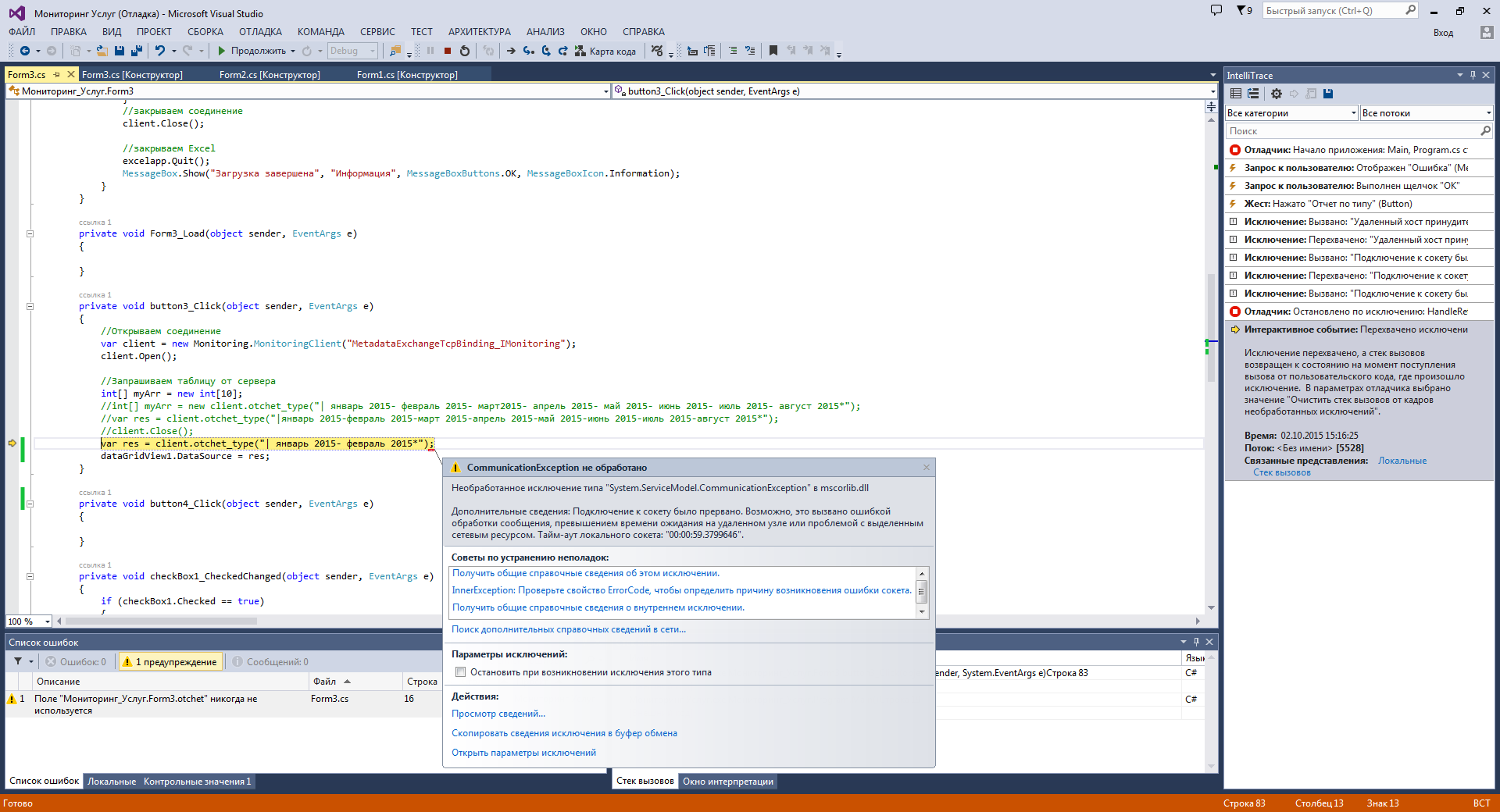Sort error list by Файл column

356,682
